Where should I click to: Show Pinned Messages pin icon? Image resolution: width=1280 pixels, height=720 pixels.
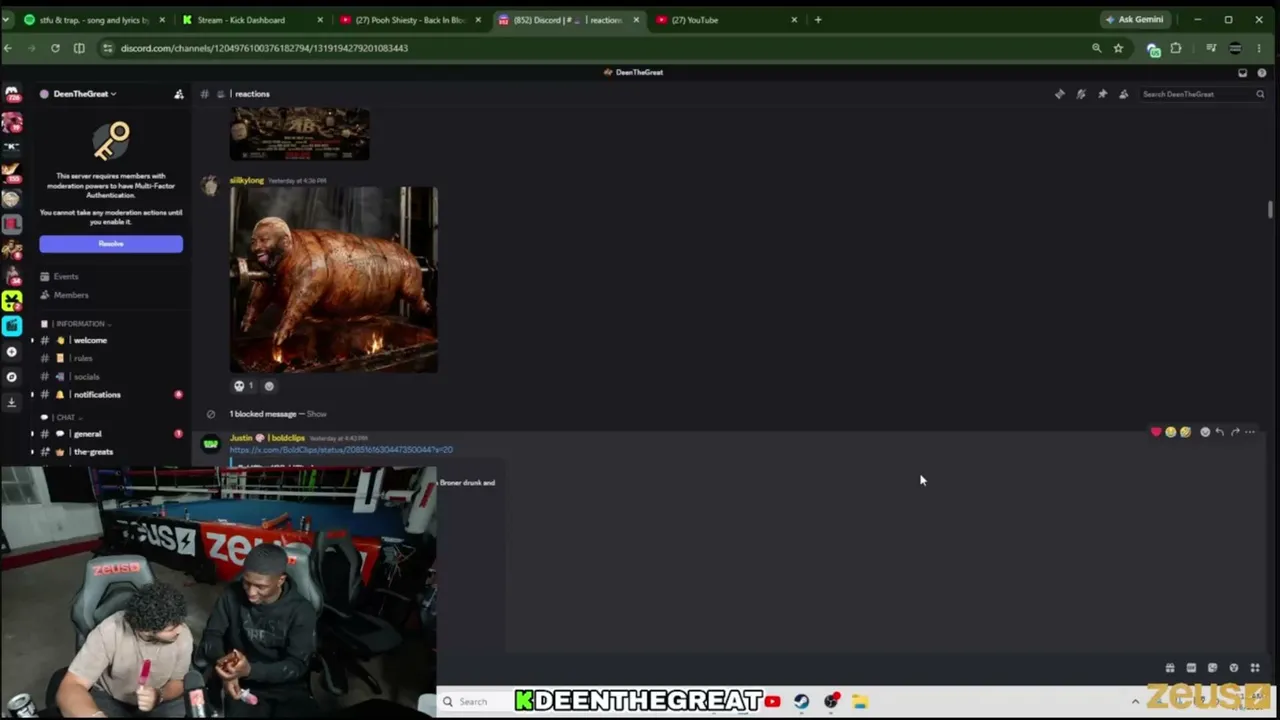coord(1102,94)
